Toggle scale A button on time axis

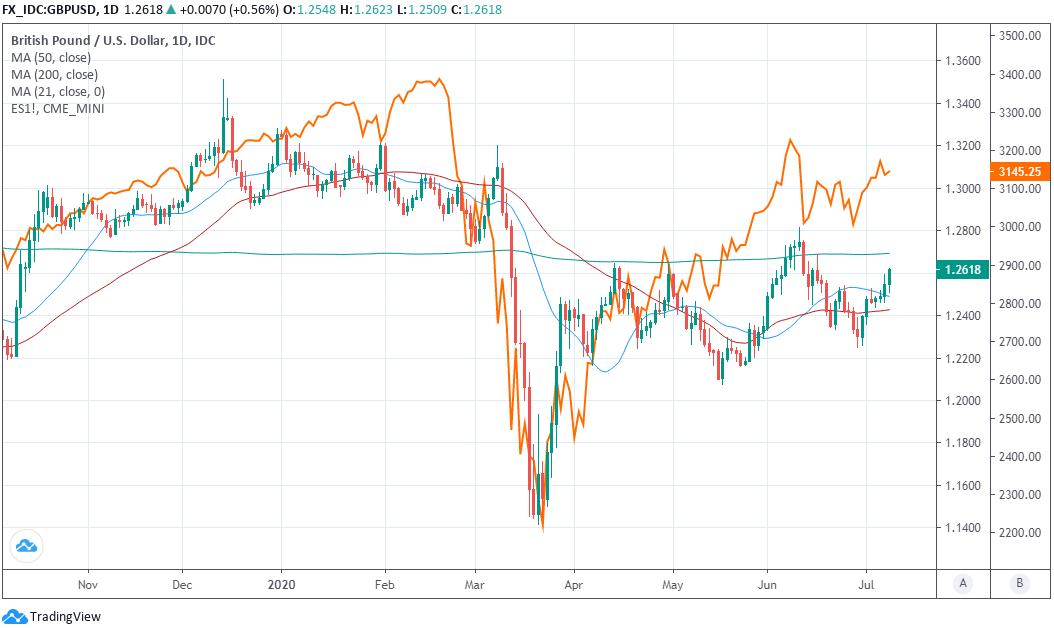click(962, 582)
